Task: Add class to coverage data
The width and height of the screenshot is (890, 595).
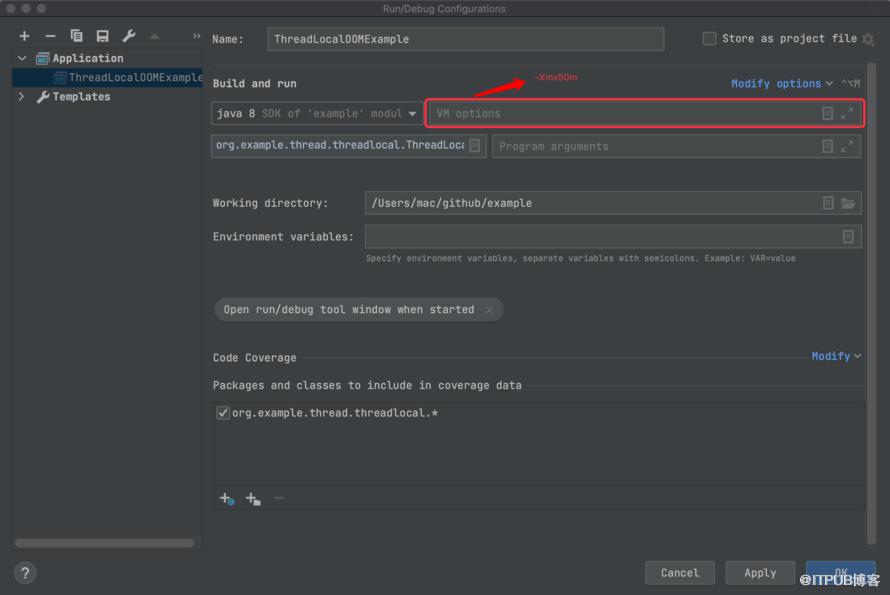Action: coord(226,498)
